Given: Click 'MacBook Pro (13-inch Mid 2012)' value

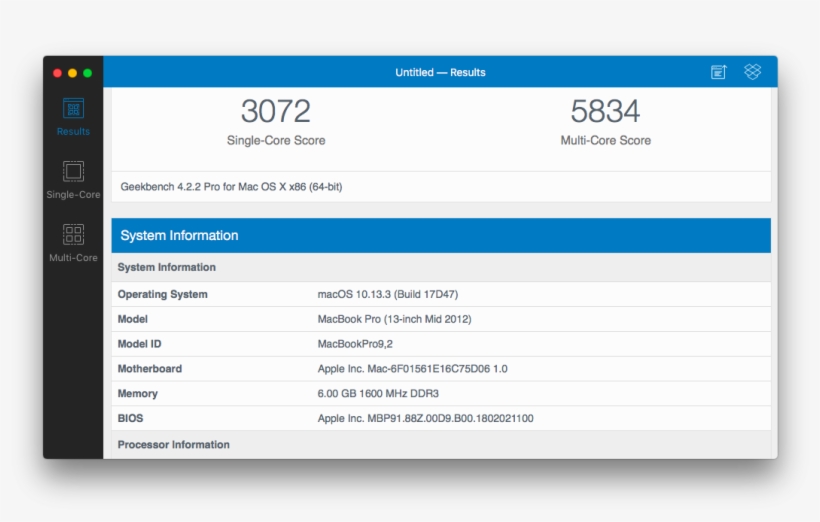Looking at the screenshot, I should point(394,319).
